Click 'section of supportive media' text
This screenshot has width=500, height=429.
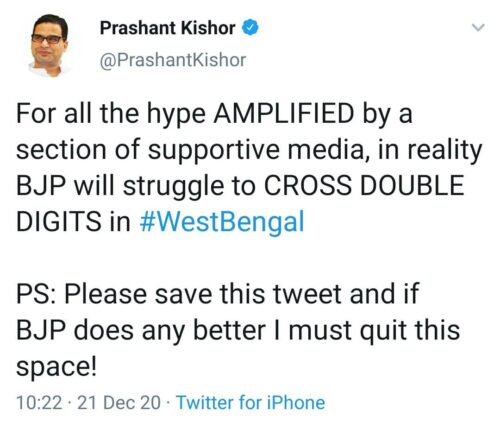(x=193, y=150)
